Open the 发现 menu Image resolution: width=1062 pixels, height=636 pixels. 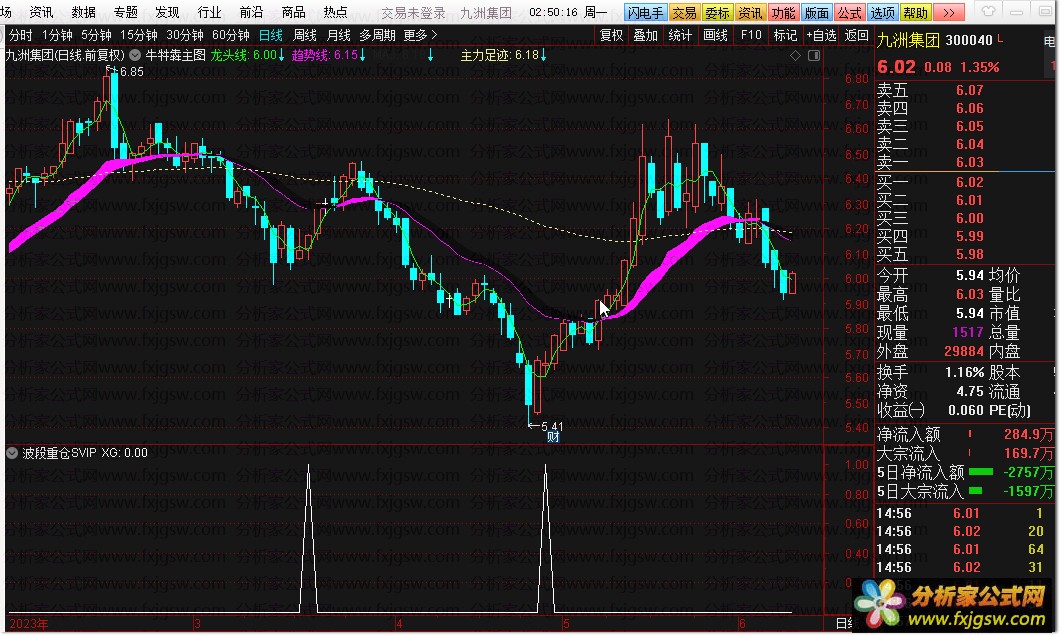point(167,12)
